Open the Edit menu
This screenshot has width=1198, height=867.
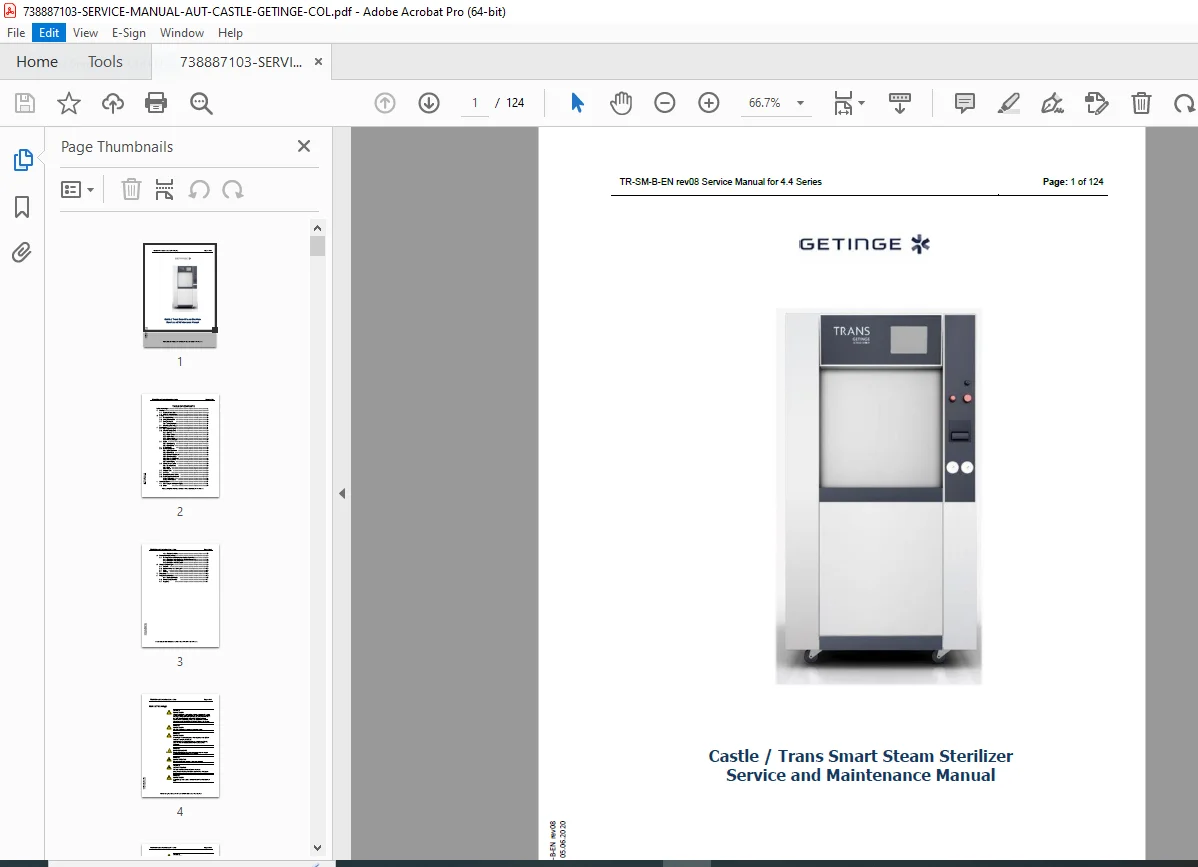(49, 33)
